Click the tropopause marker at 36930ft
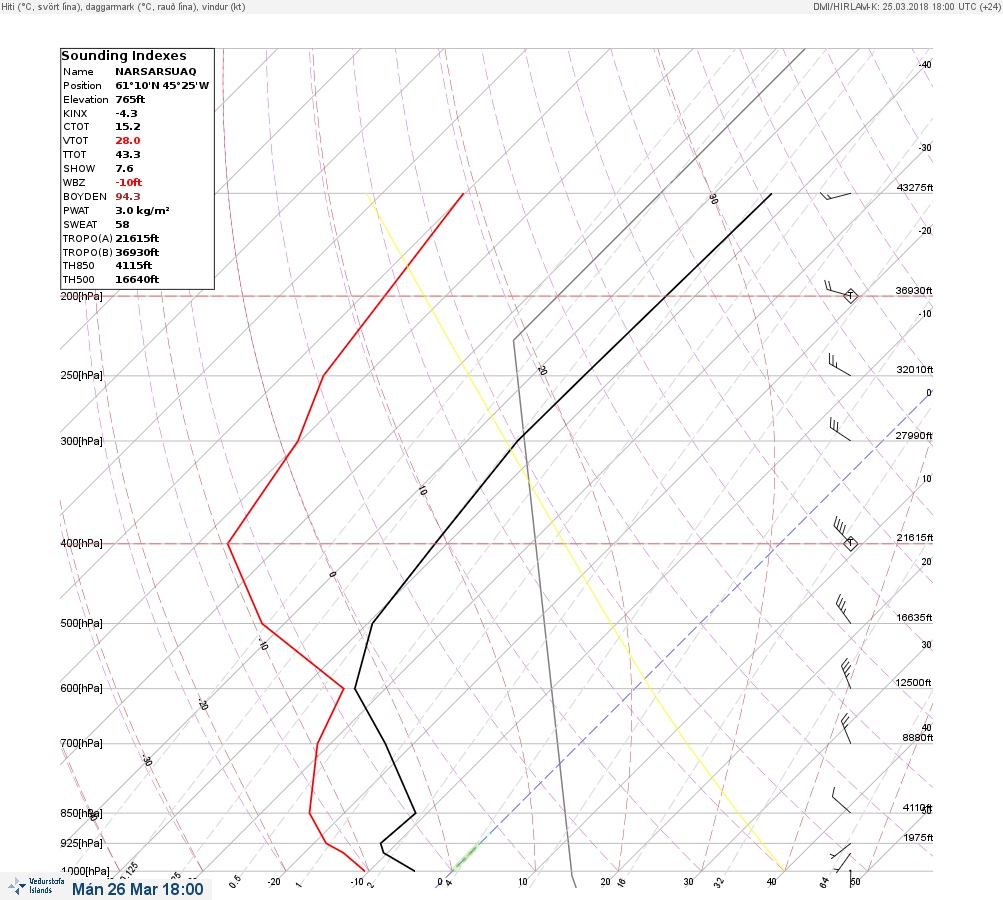The image size is (1003, 900). [850, 296]
